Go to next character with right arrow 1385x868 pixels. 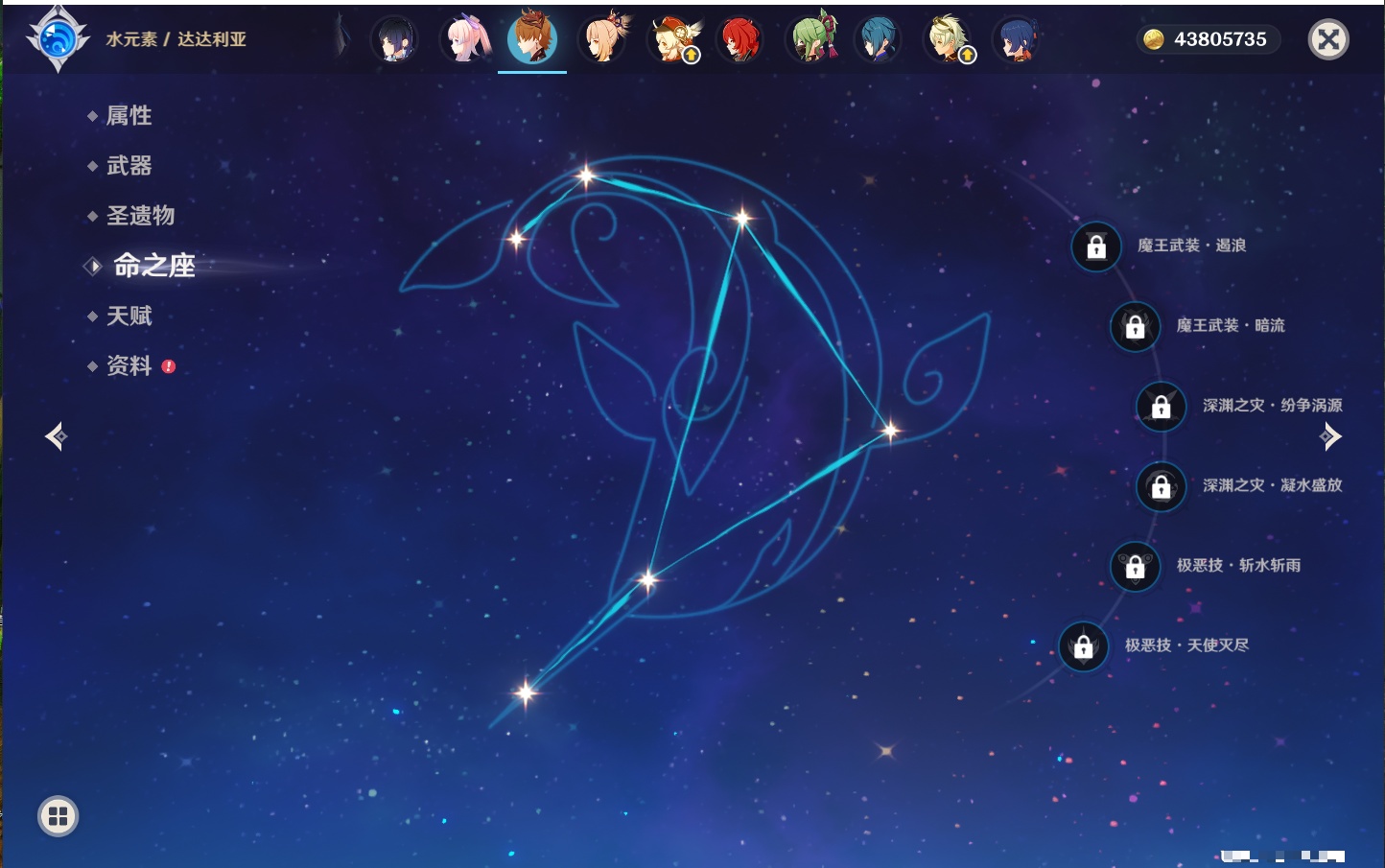1330,436
